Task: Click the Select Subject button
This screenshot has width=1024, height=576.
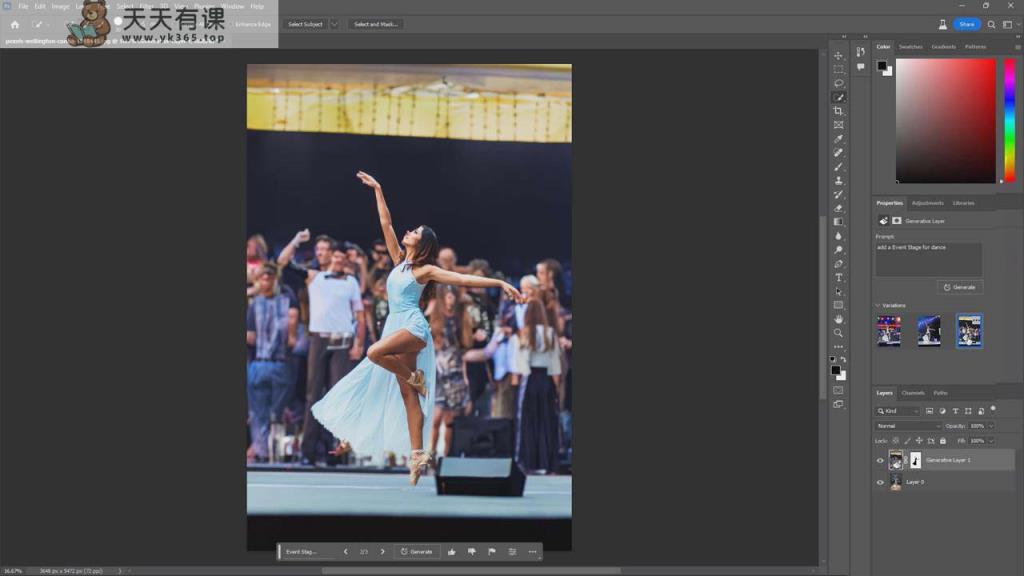Action: [x=306, y=24]
